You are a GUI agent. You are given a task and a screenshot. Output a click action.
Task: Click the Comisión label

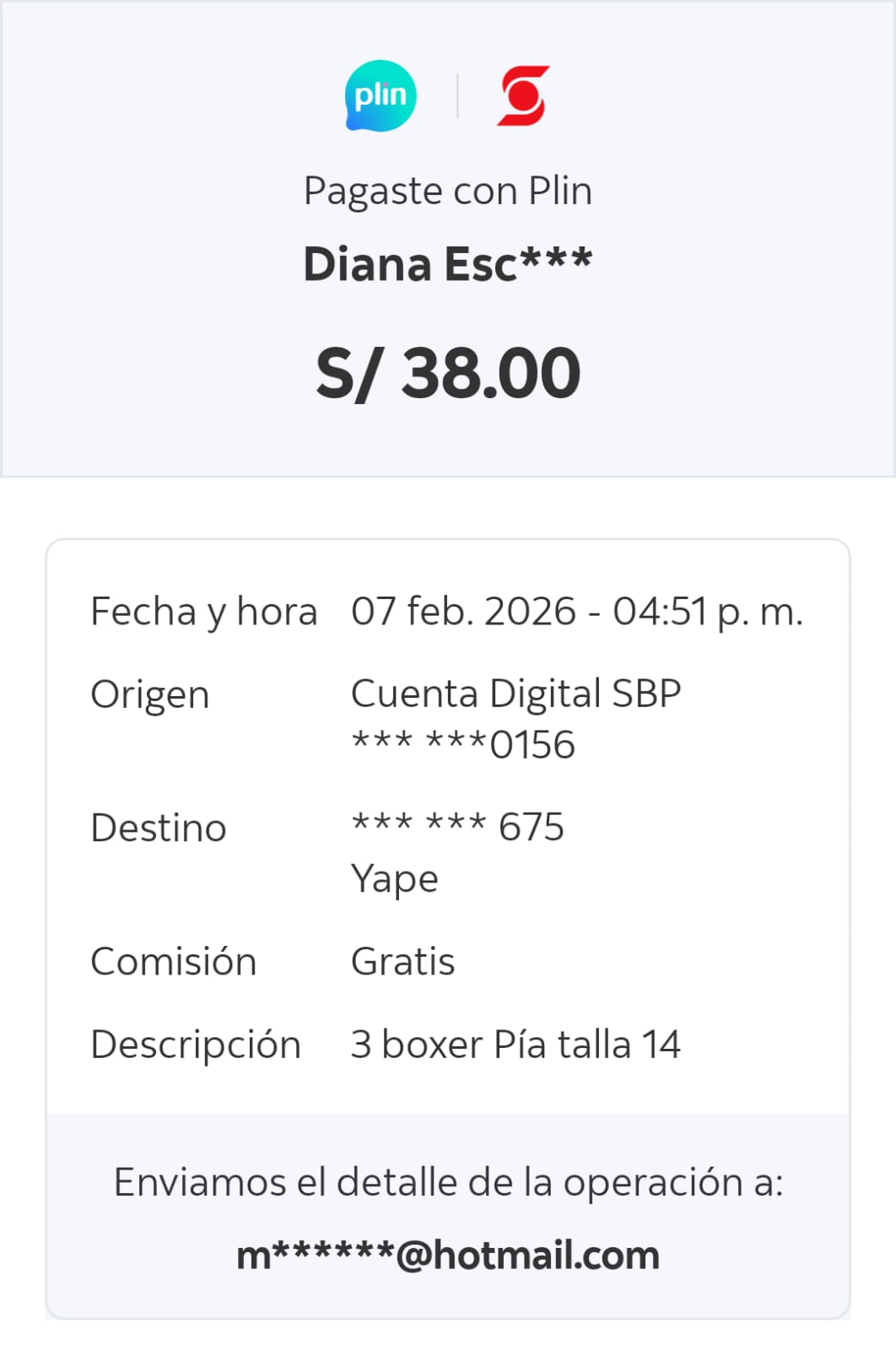173,962
